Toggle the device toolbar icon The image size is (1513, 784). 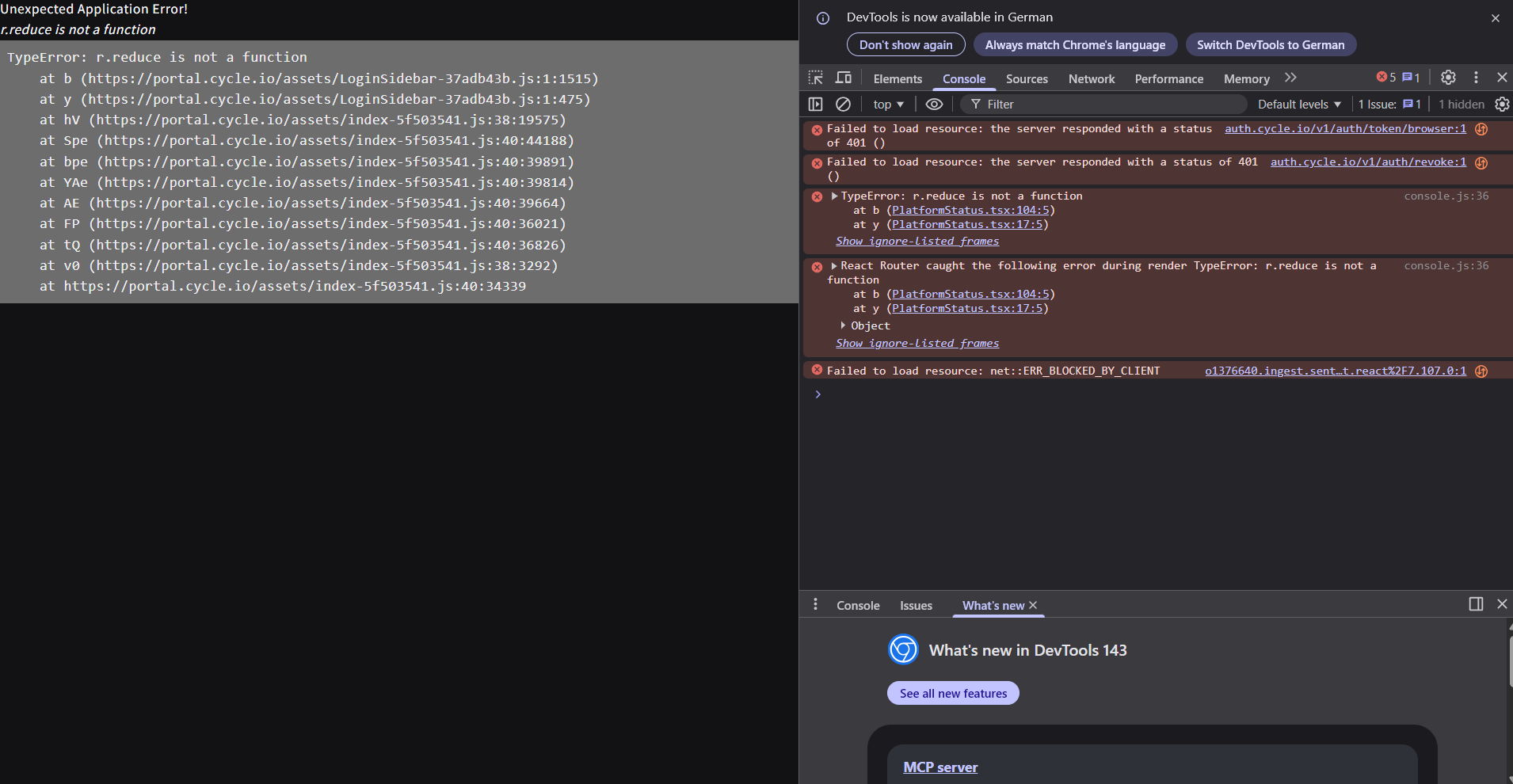(x=844, y=78)
